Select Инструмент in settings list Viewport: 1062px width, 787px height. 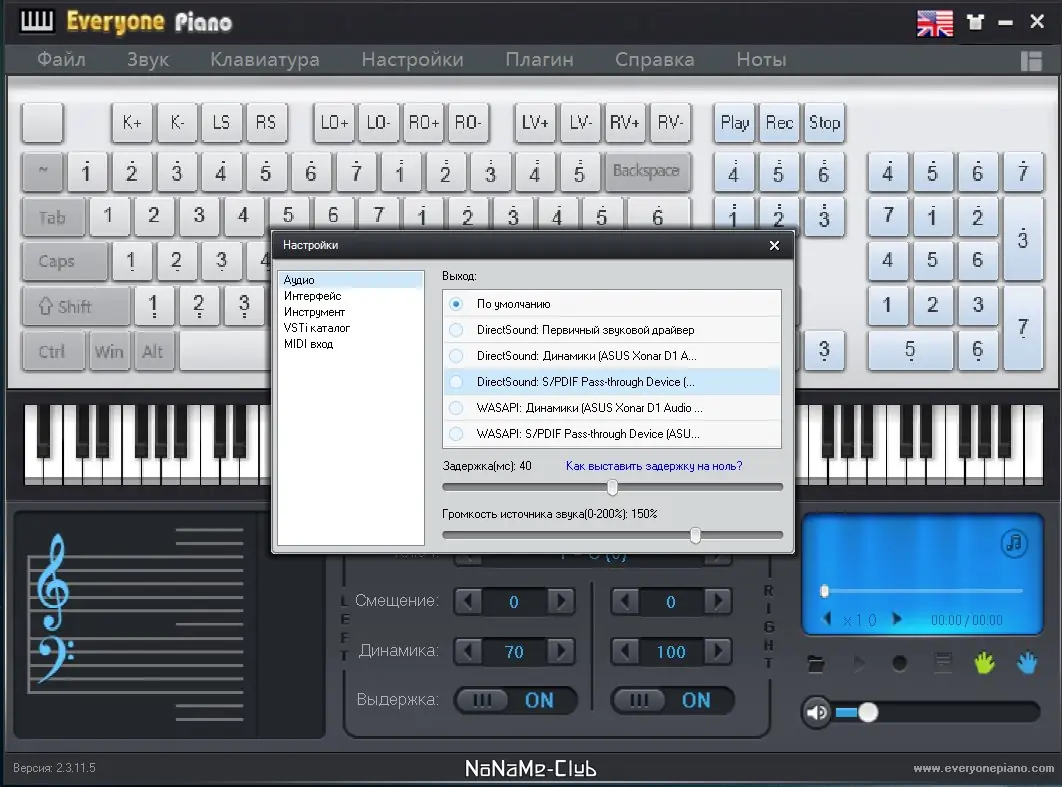pos(351,312)
